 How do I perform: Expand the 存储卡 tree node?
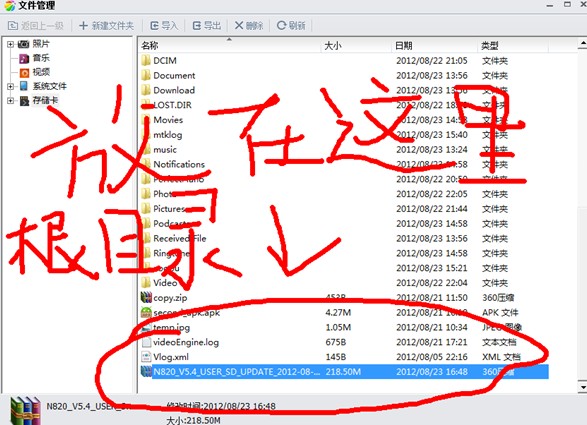pos(10,101)
